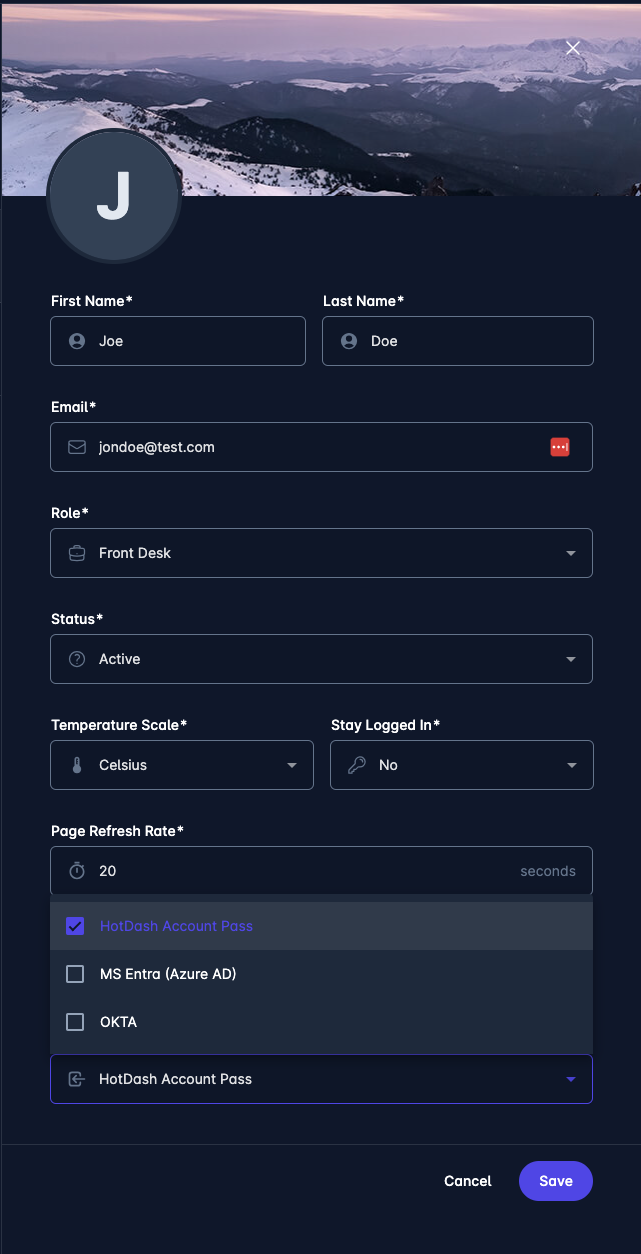
Task: Click the thermometer icon in Temperature Scale field
Action: coord(77,765)
